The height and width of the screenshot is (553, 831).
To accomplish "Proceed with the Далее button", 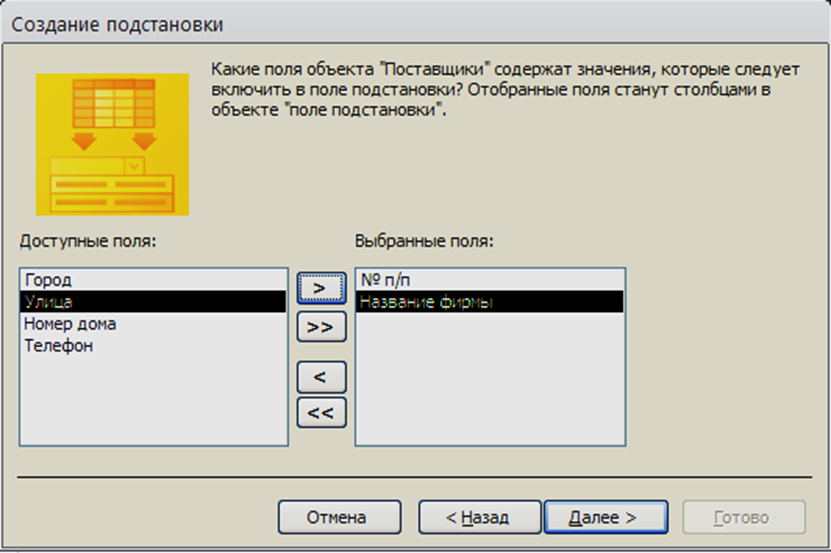I will (x=606, y=517).
